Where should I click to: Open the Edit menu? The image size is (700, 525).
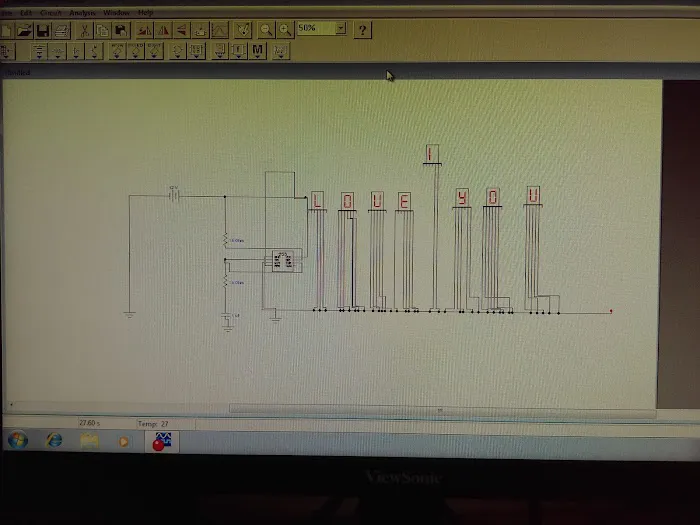click(26, 13)
